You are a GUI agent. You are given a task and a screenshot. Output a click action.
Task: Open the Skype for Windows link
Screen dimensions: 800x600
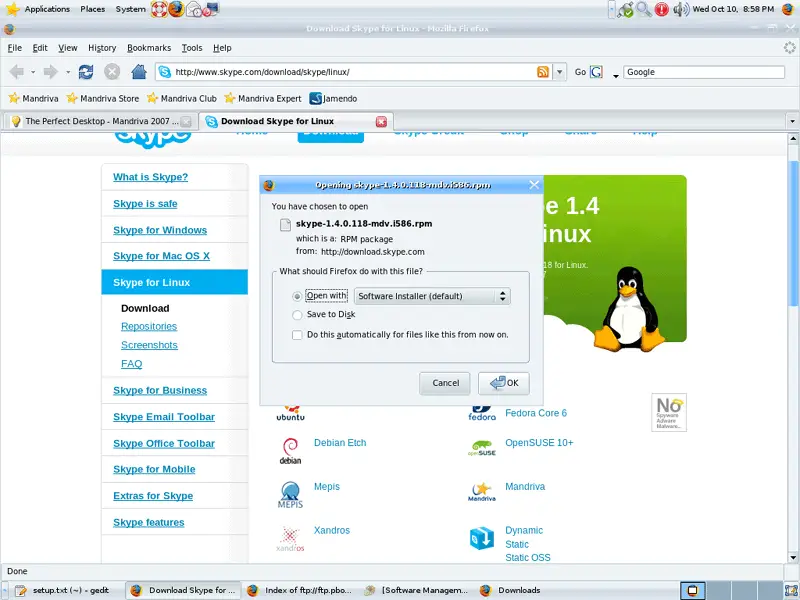coord(160,230)
